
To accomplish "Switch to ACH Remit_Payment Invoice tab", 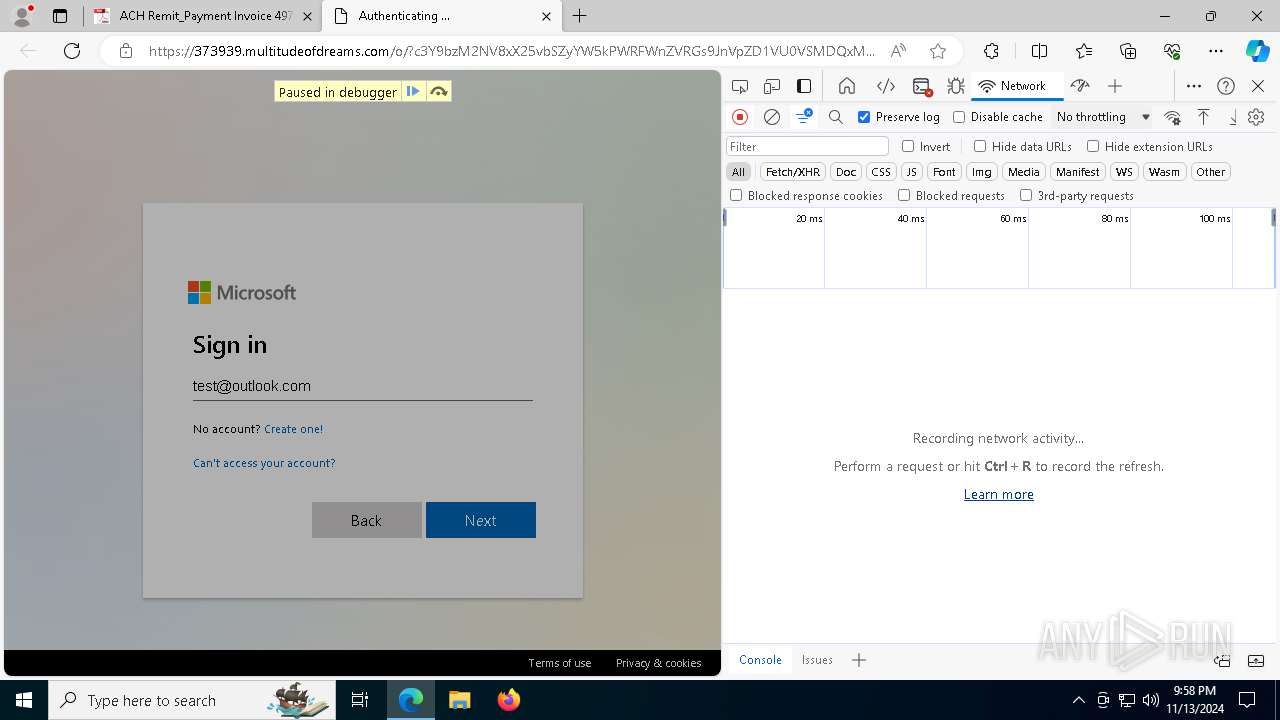I will [201, 16].
